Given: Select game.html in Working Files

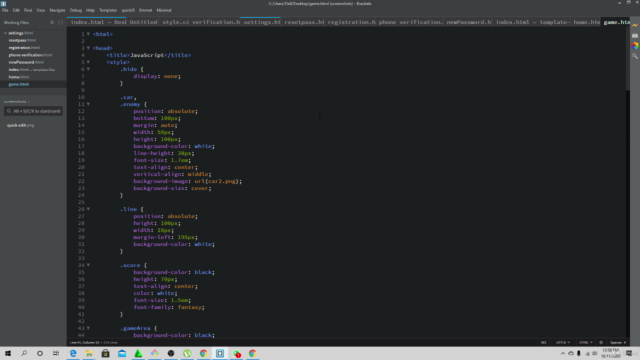Looking at the screenshot, I should click(x=19, y=84).
